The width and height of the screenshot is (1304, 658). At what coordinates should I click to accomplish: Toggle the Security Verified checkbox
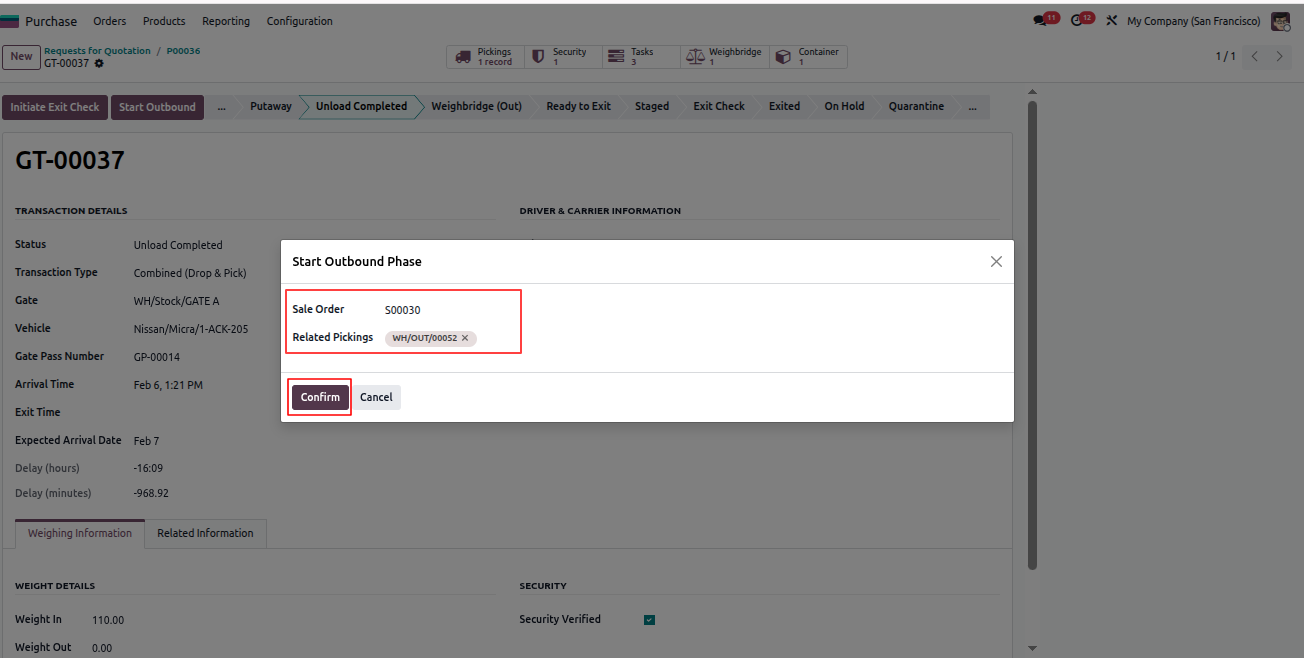649,620
